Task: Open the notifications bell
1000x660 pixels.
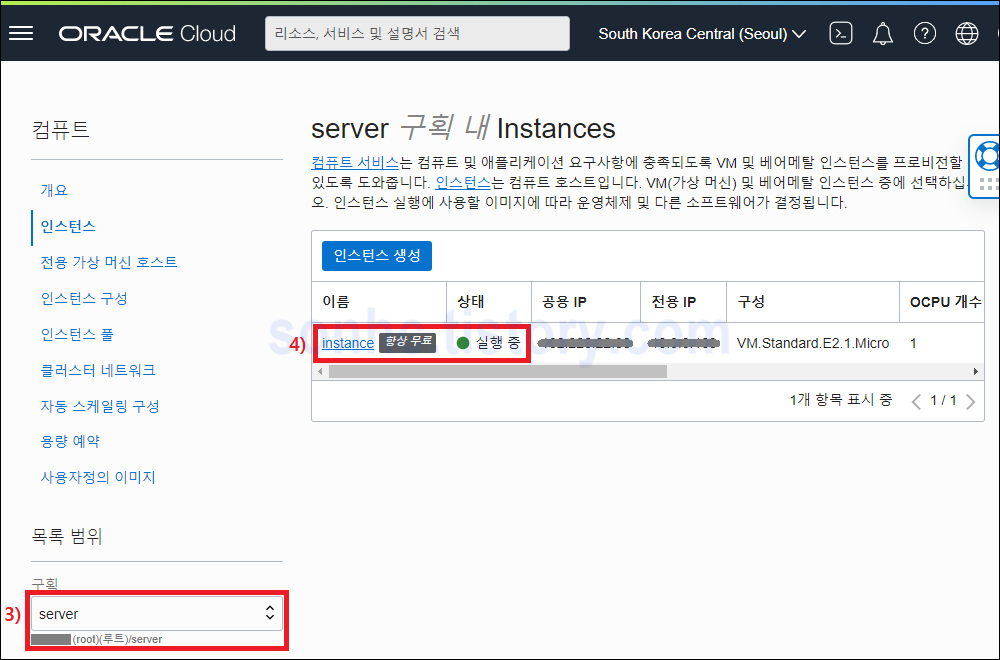Action: 883,33
